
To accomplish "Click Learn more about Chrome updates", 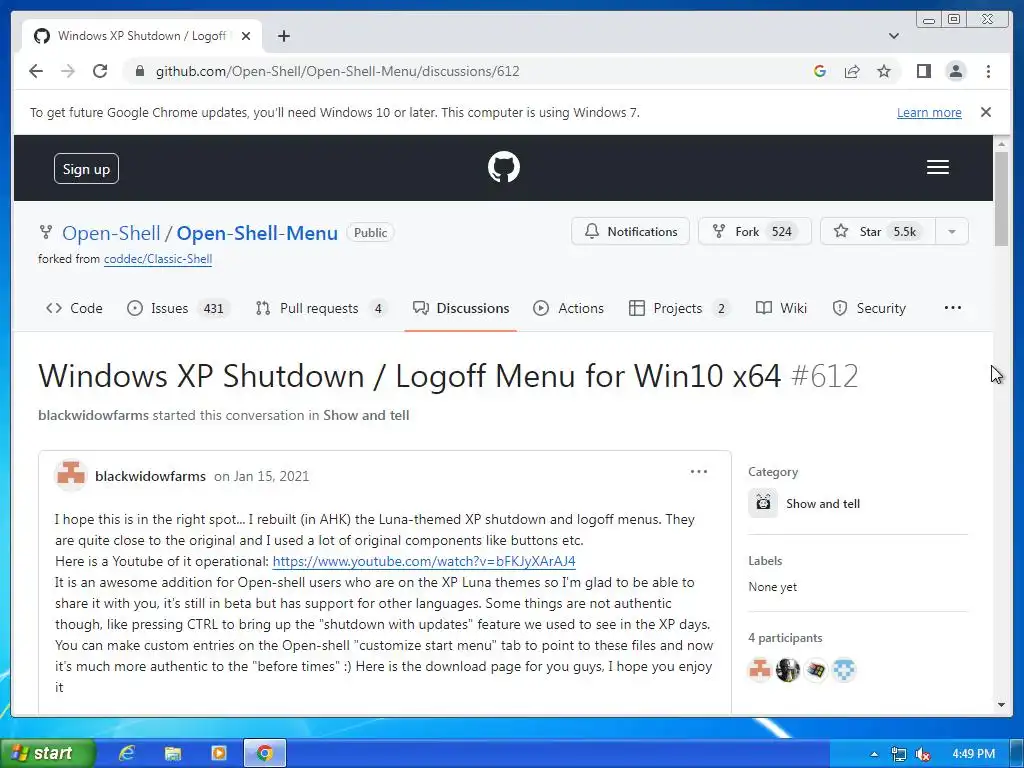I will [x=929, y=112].
